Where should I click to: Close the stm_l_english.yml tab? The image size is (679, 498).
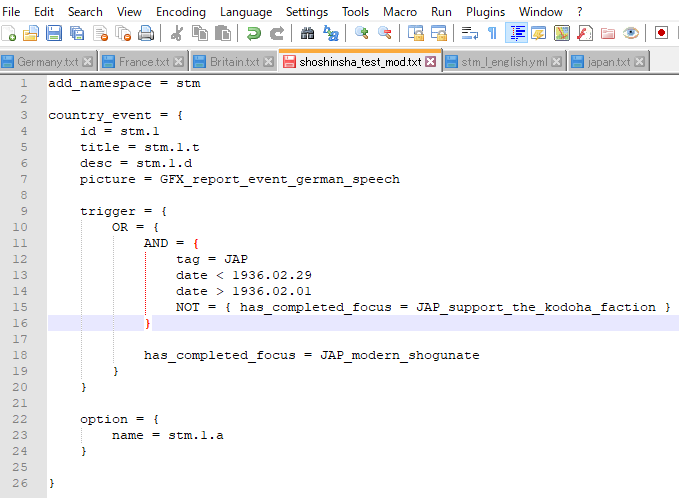point(557,62)
